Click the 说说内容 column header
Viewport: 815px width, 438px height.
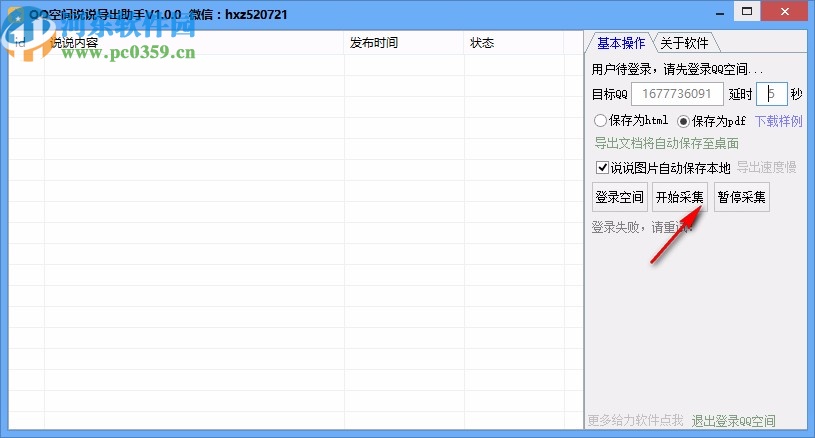click(194, 43)
